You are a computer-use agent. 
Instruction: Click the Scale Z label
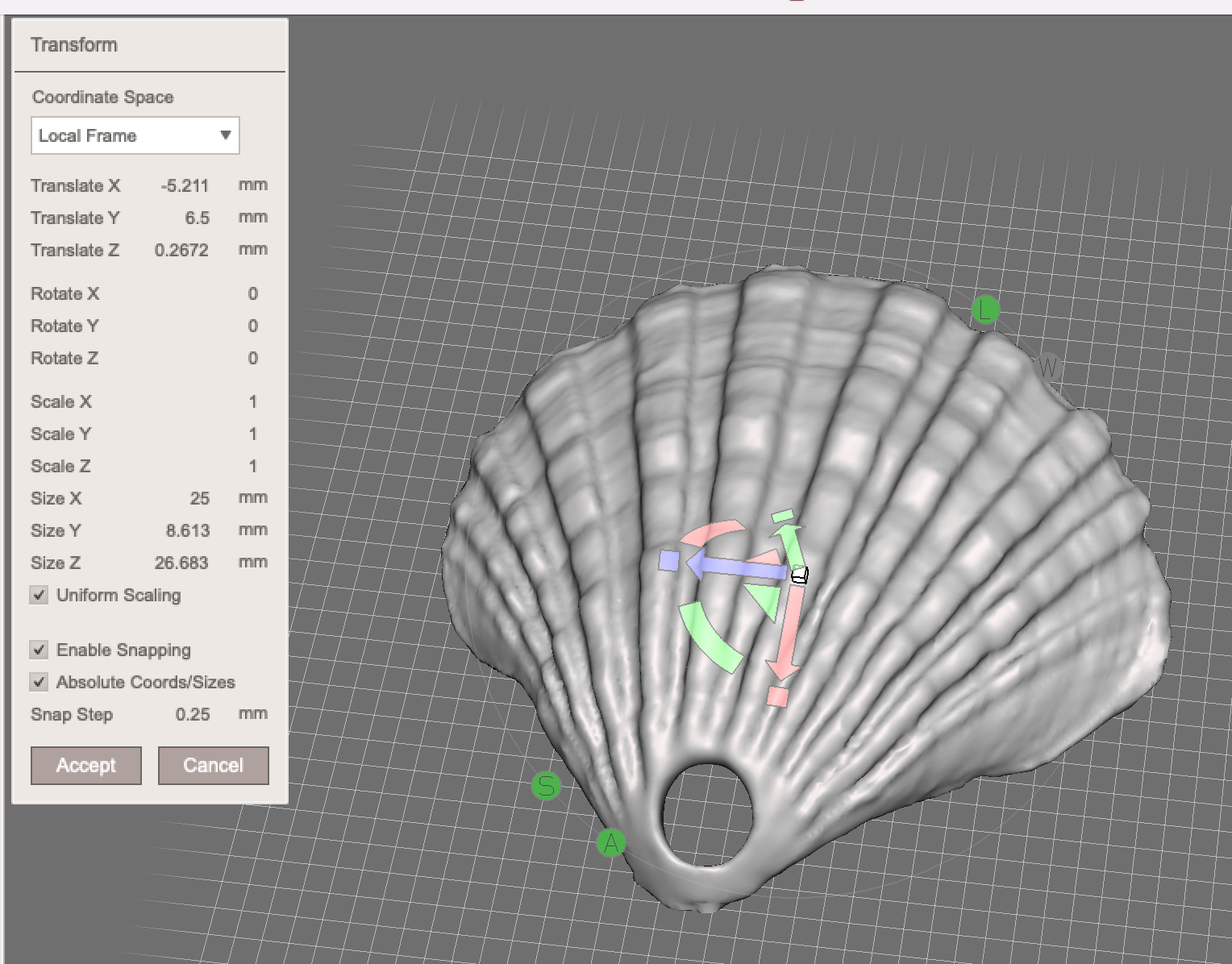pyautogui.click(x=60, y=466)
